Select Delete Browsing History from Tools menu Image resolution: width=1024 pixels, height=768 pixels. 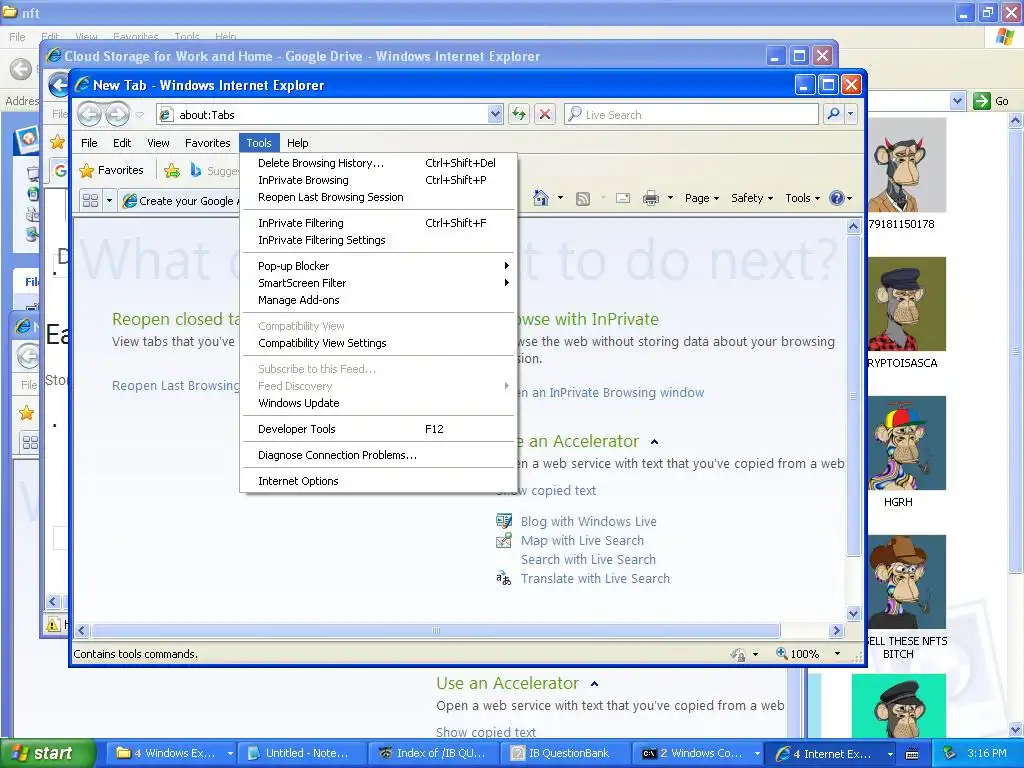click(378, 163)
